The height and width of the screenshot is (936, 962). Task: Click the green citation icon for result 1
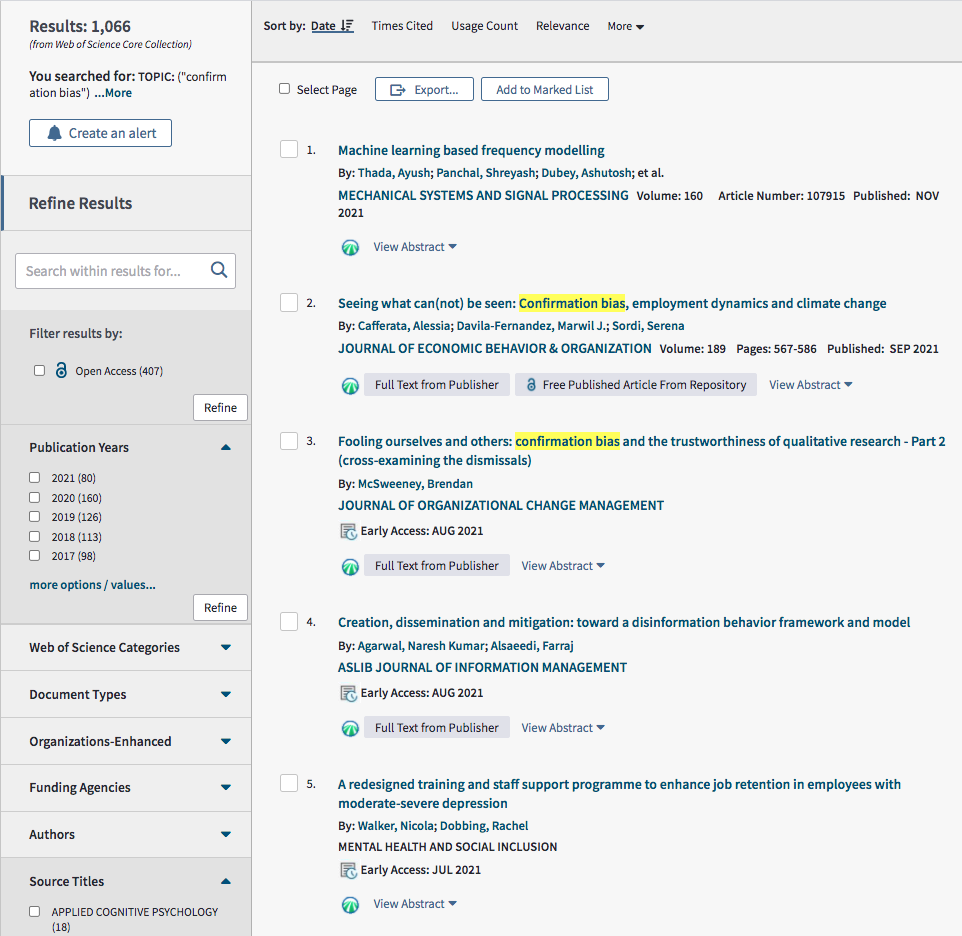click(350, 247)
